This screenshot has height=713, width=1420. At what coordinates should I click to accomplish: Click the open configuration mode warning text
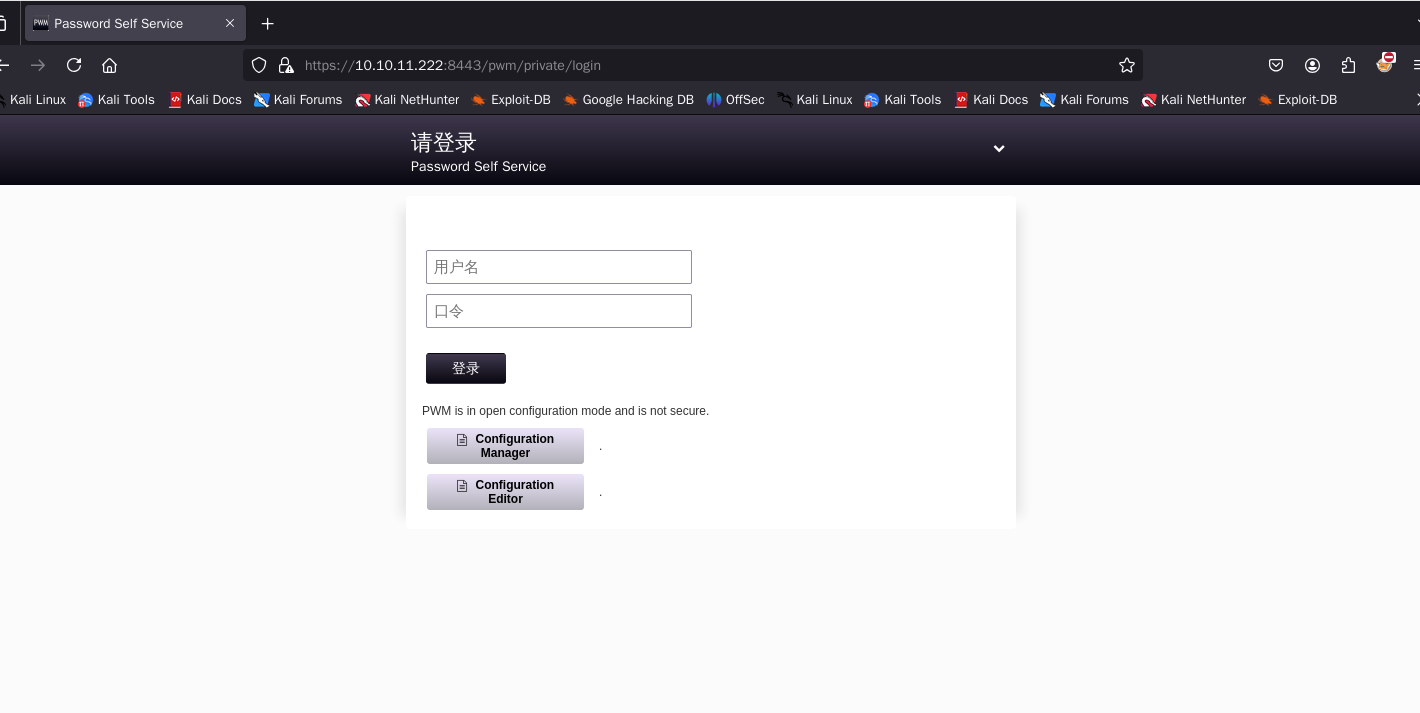pos(565,411)
